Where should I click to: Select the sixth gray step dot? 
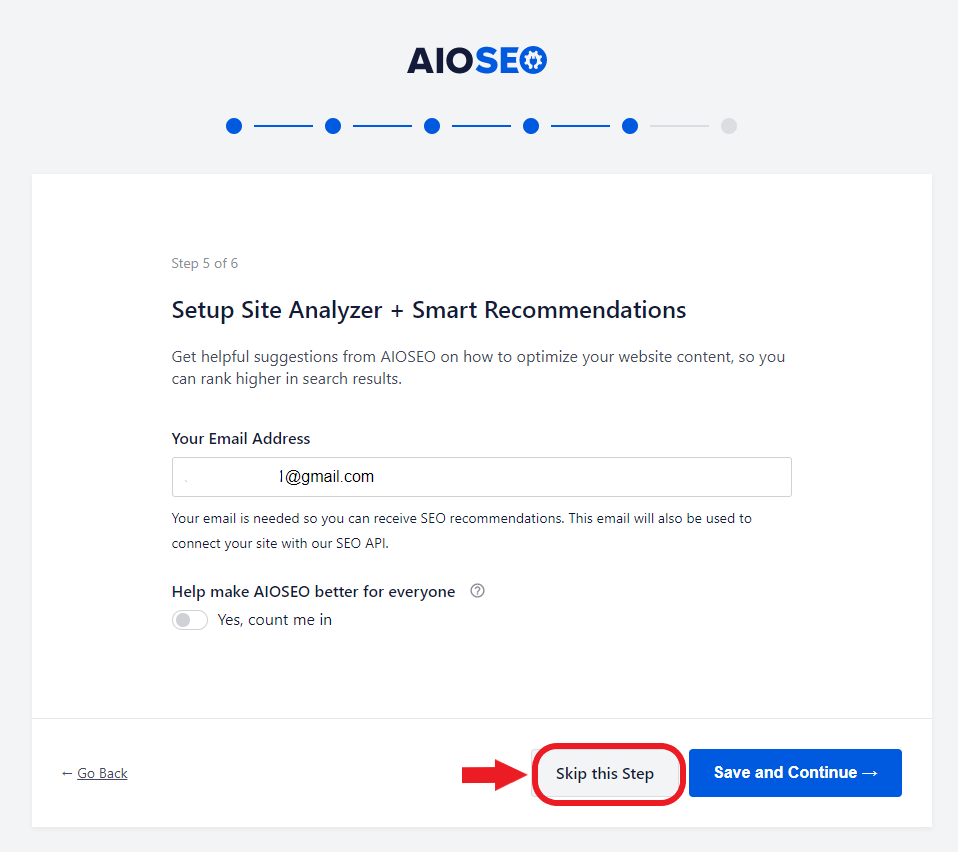[729, 126]
